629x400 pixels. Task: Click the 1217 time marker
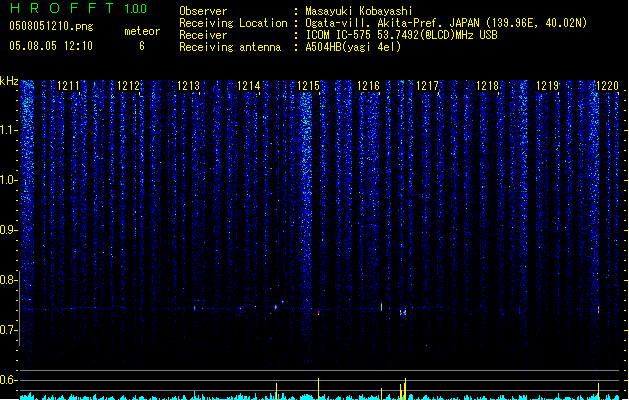tap(427, 85)
